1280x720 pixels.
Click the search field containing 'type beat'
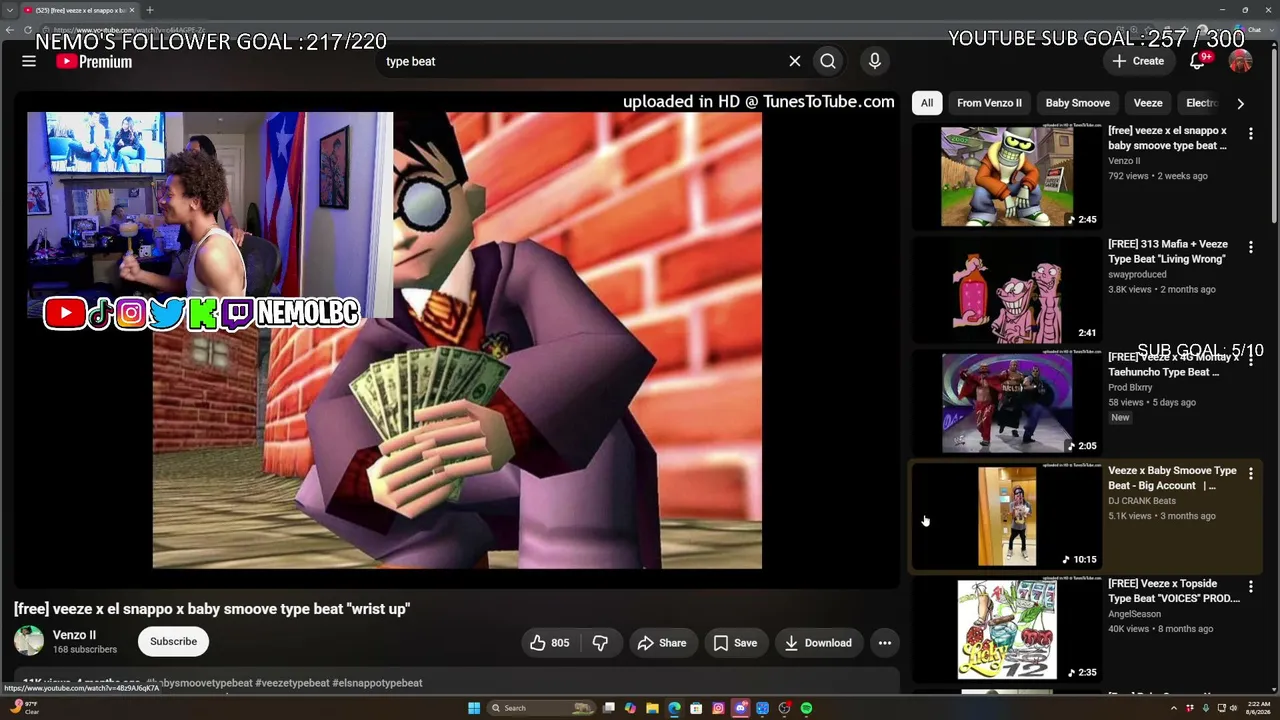(x=583, y=61)
